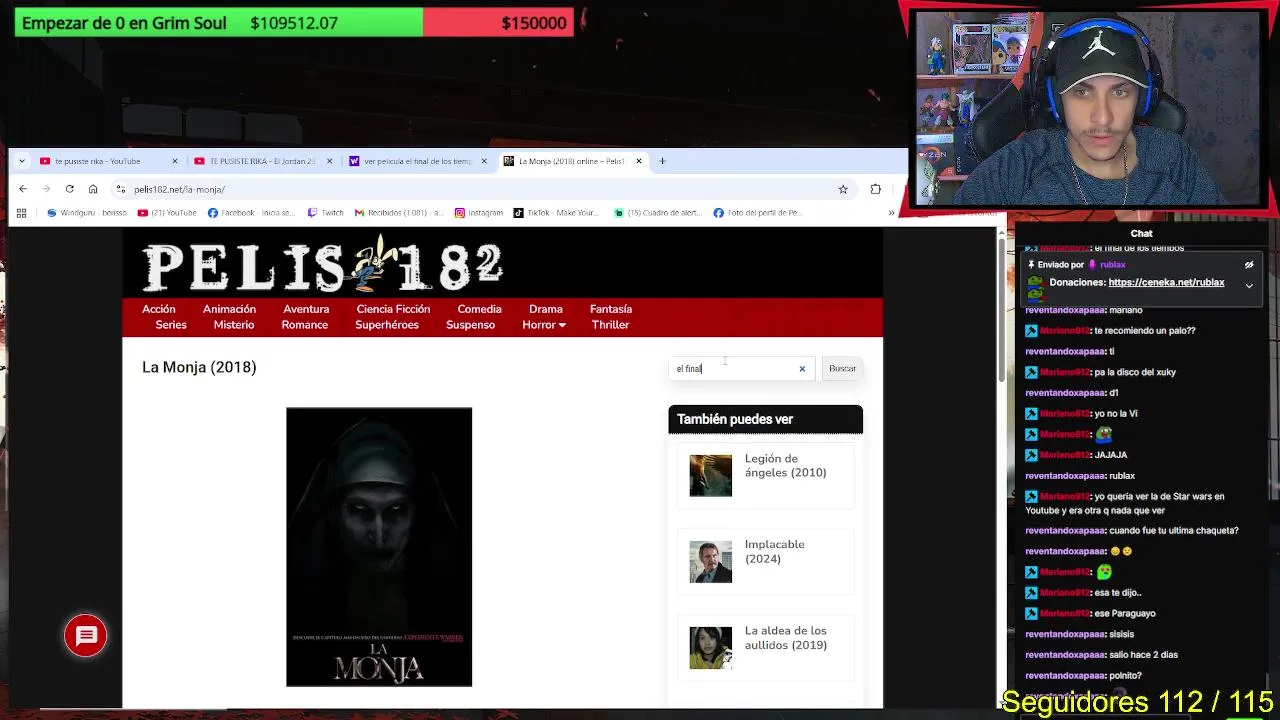Open the ceneka.net/rublax donation link
This screenshot has width=1280, height=720.
pos(1166,283)
